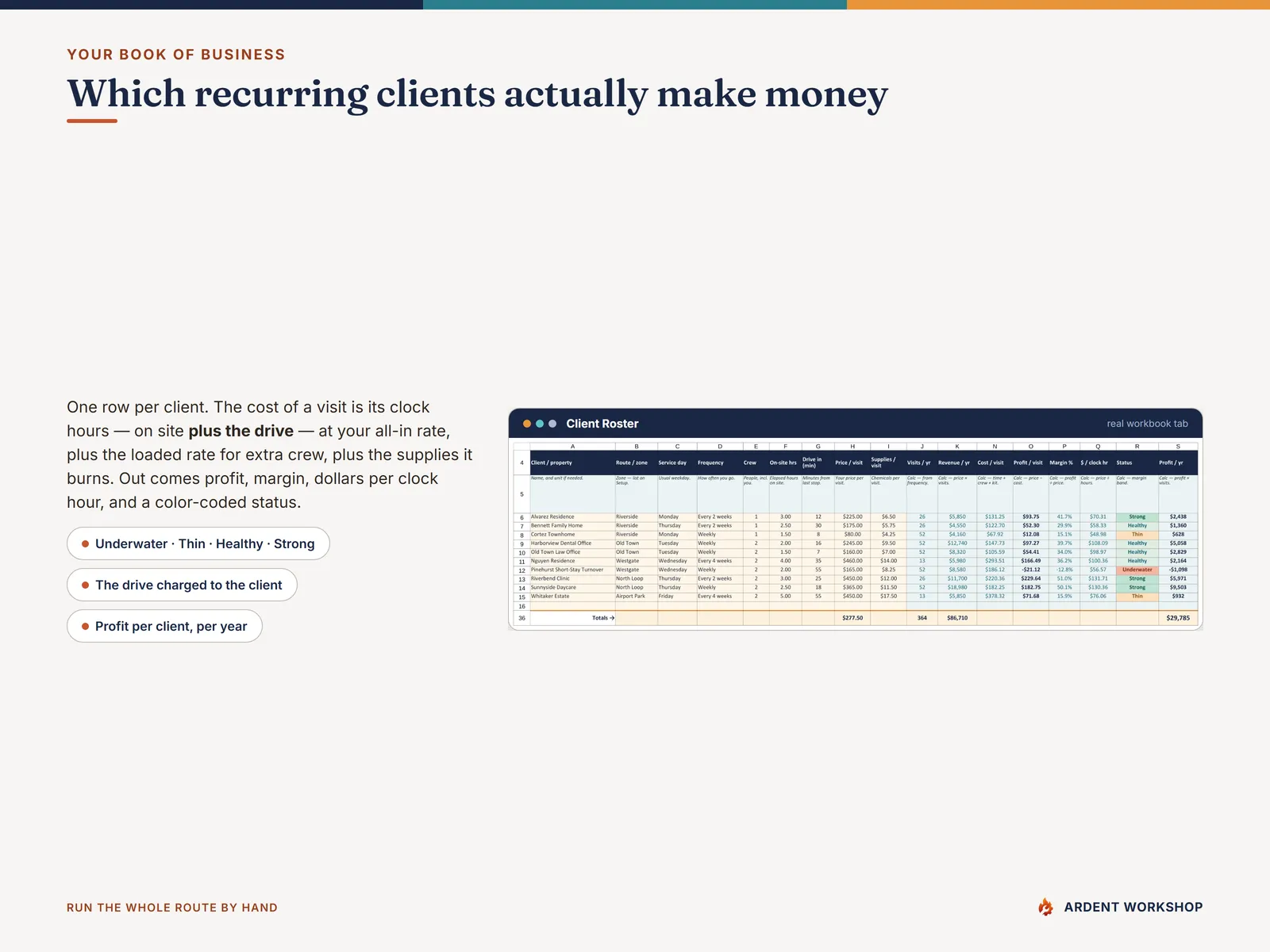Select the 'Profit / visit' column header
Viewport: 1270px width, 952px height.
tap(1029, 463)
